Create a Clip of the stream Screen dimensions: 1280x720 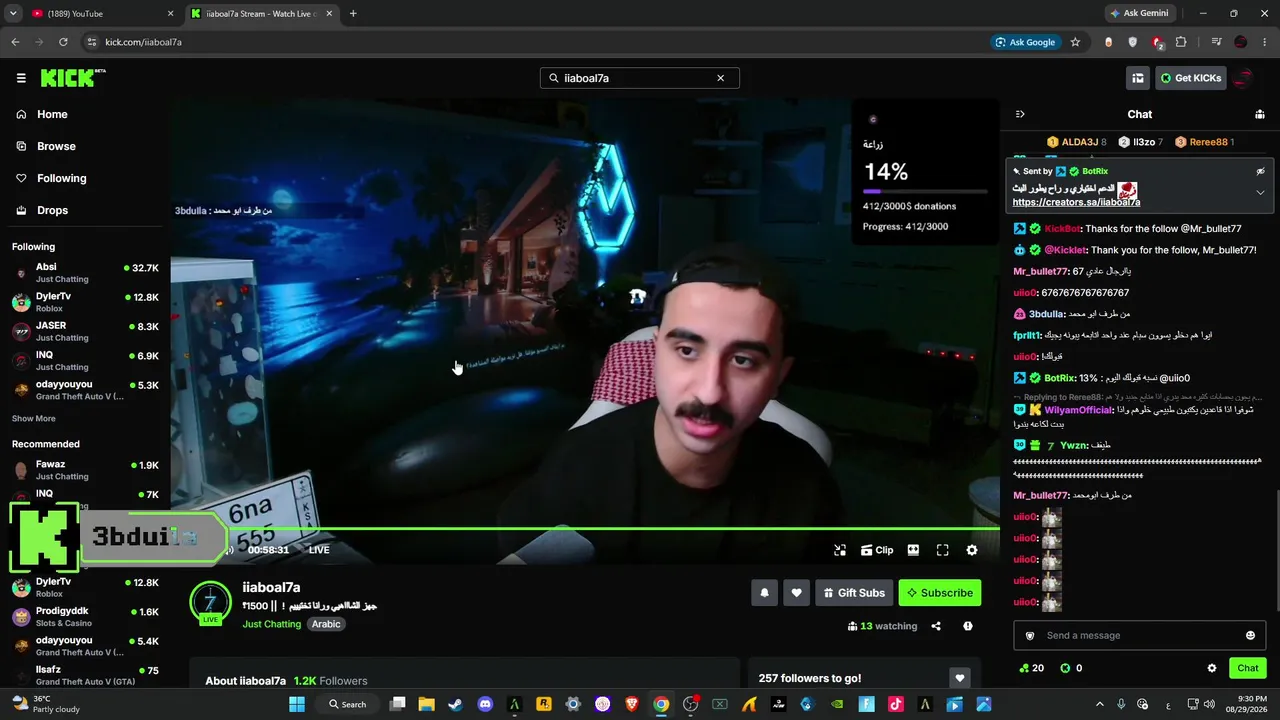point(877,550)
